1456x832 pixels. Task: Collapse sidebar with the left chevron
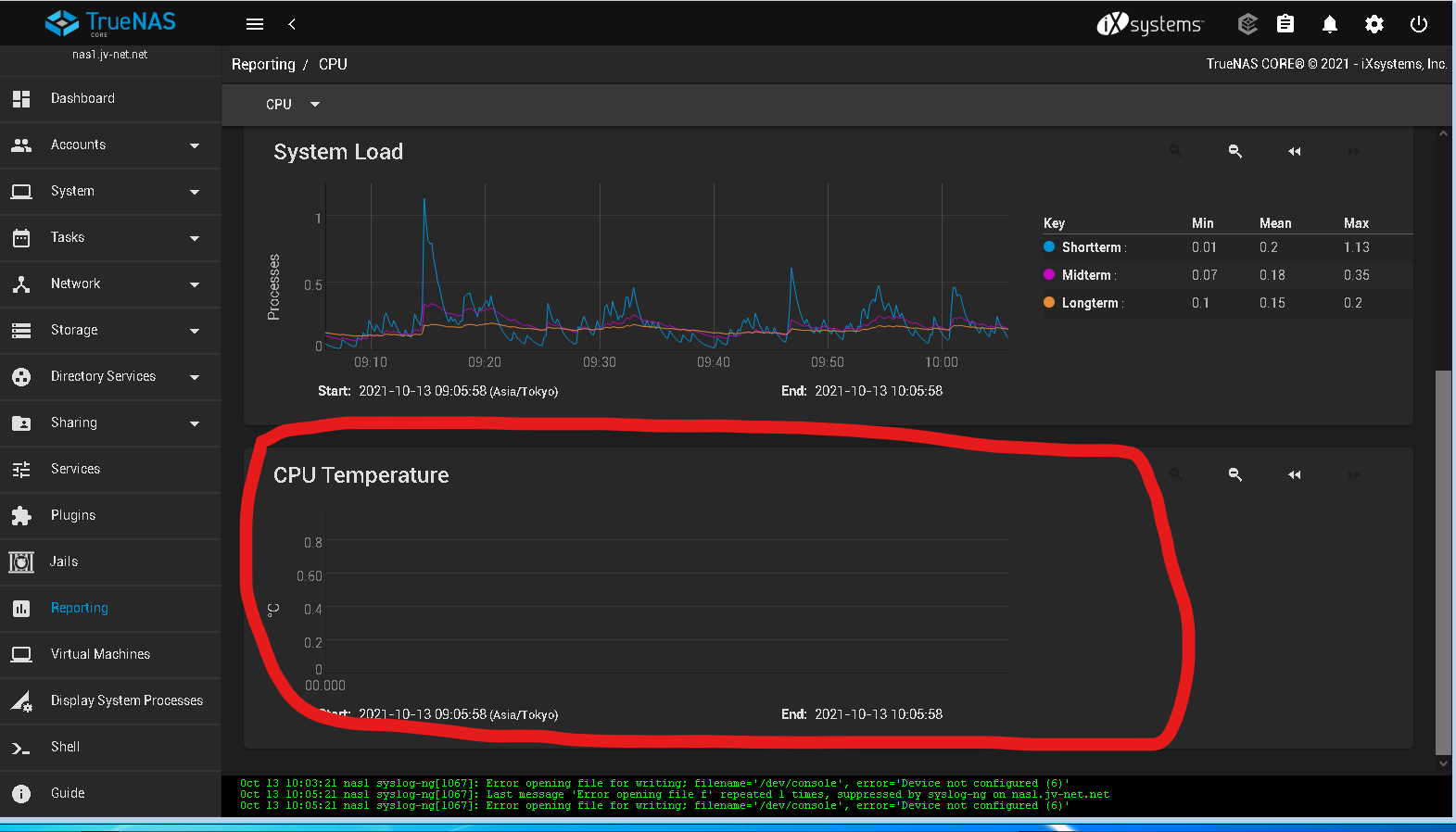pos(292,24)
